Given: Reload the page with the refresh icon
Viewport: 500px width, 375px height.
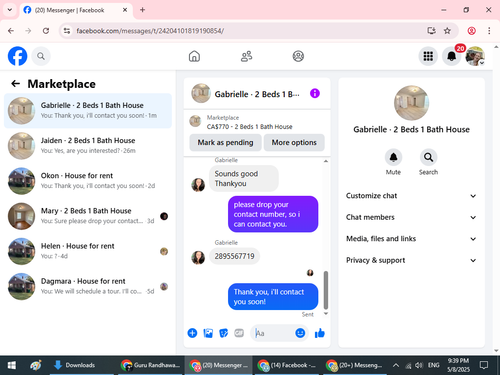Looking at the screenshot, I should click(x=46, y=31).
